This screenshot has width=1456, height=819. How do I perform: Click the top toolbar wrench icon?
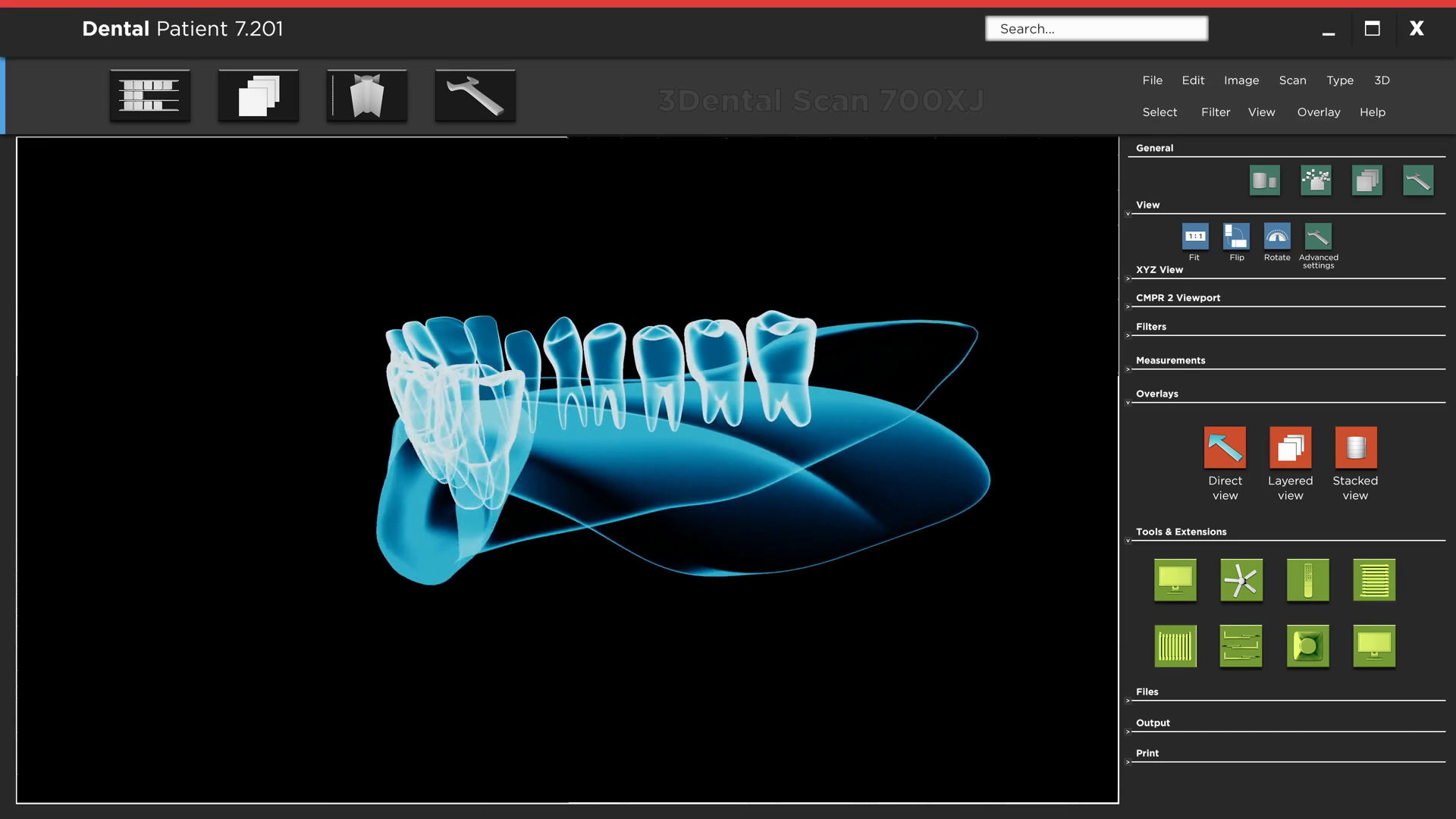(475, 96)
